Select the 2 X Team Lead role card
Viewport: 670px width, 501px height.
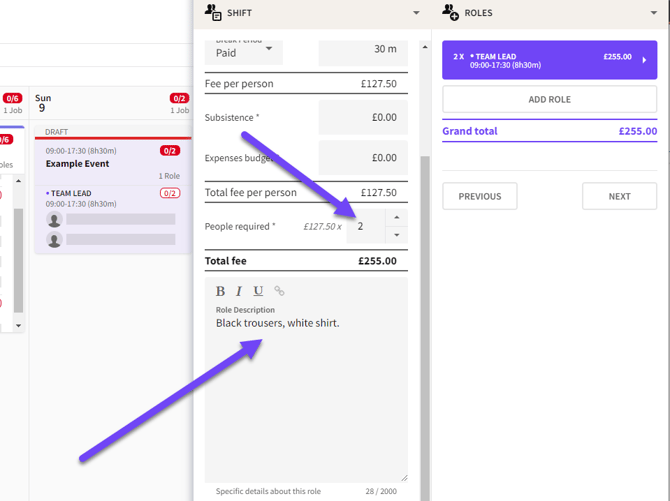coord(550,60)
